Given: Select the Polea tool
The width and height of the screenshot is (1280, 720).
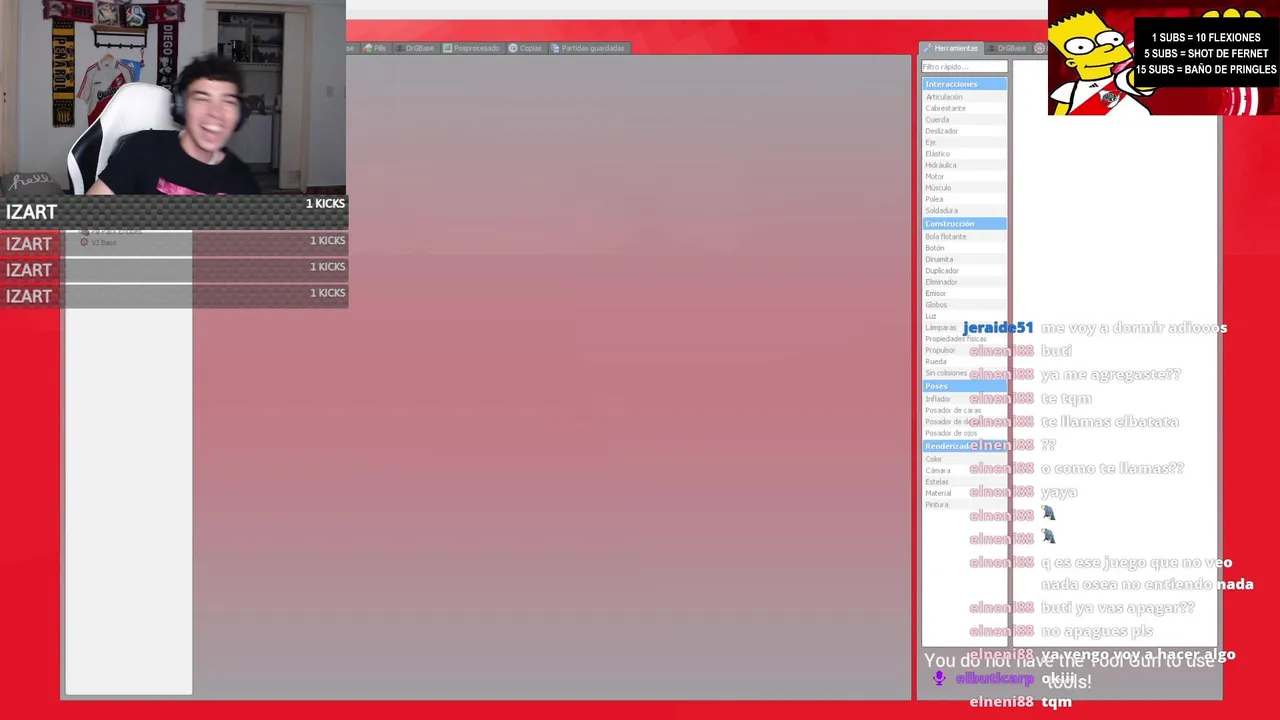Looking at the screenshot, I should pyautogui.click(x=964, y=199).
